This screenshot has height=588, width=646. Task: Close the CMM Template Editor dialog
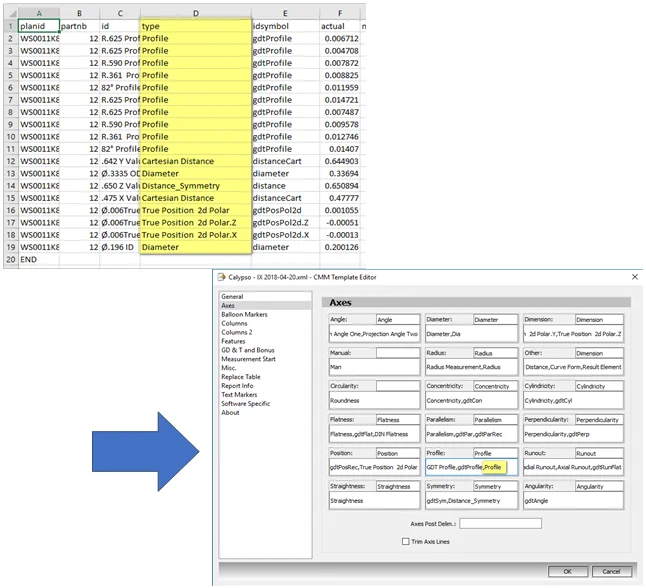point(634,276)
